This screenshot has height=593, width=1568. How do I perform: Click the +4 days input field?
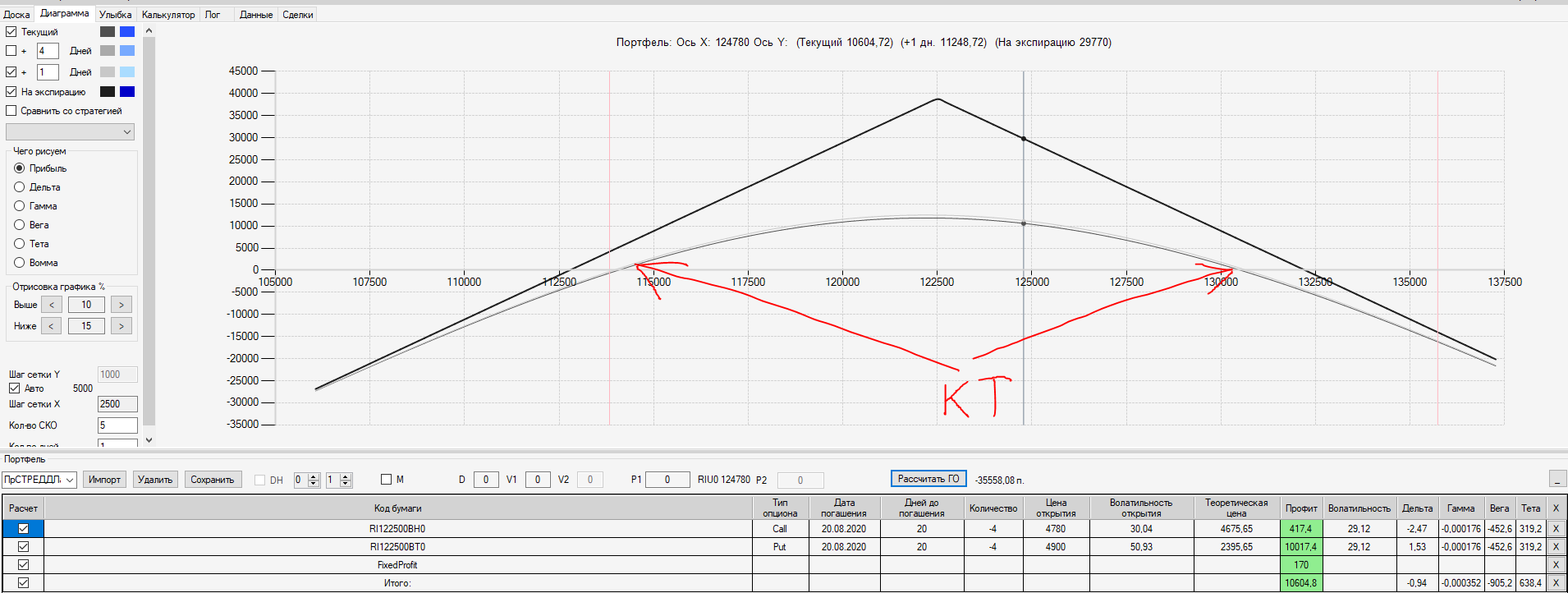pos(48,51)
